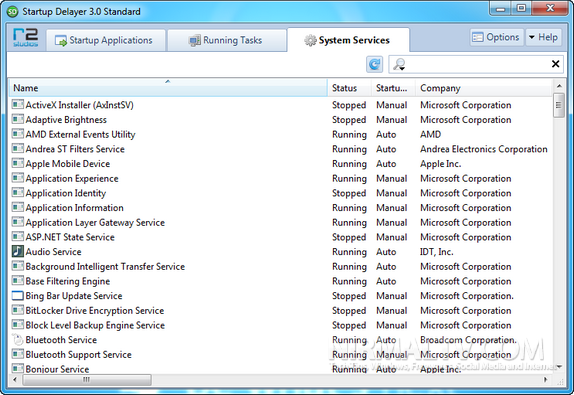Sort by the Company column header

coord(483,88)
